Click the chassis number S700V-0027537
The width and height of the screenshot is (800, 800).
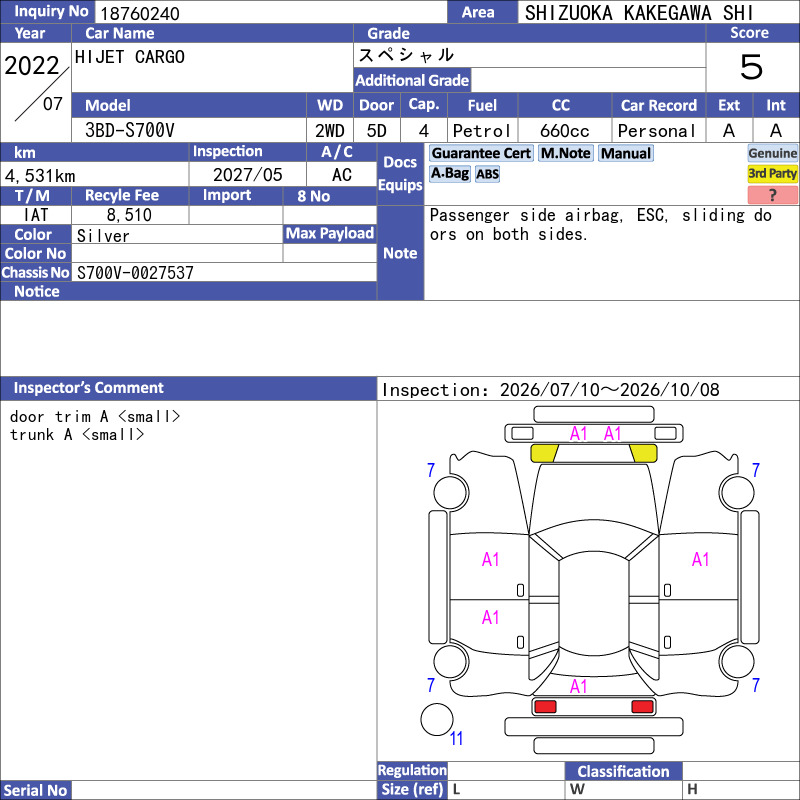[x=135, y=272]
